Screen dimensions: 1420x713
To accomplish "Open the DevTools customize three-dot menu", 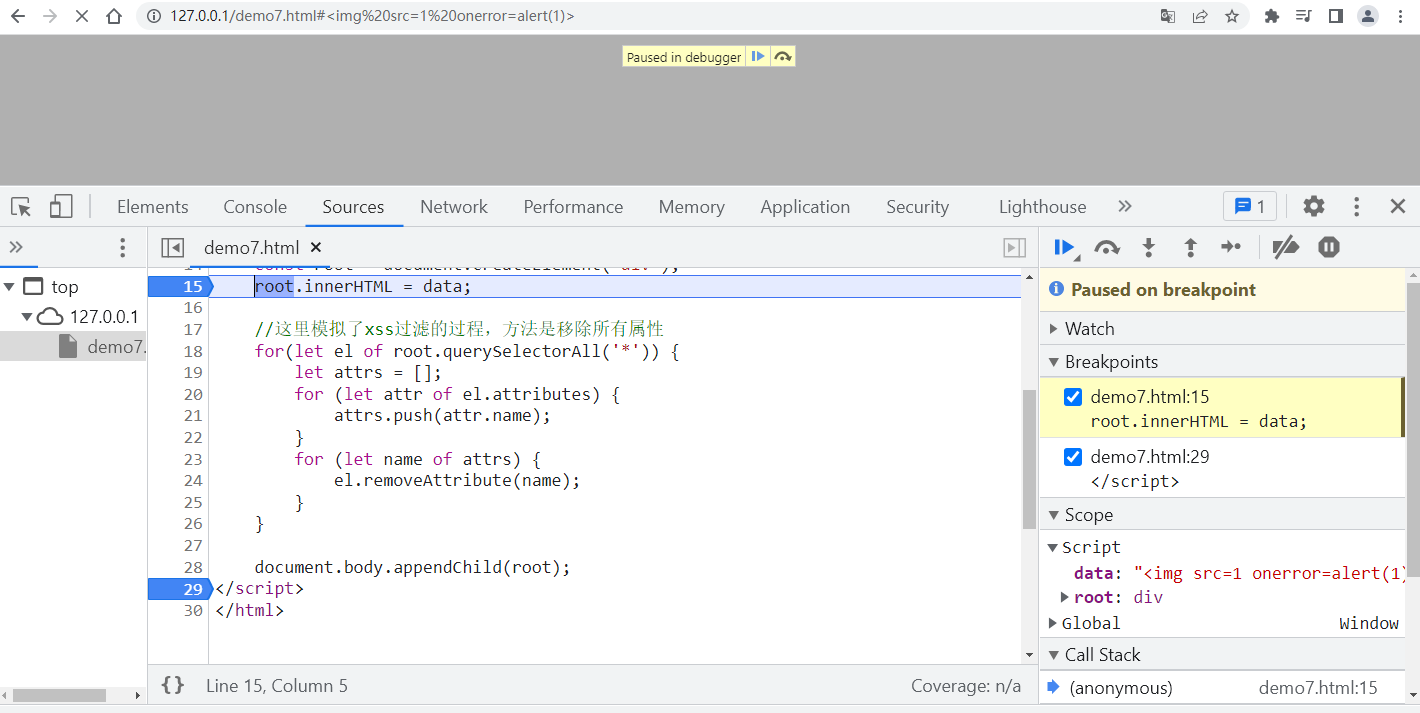I will pos(1357,207).
